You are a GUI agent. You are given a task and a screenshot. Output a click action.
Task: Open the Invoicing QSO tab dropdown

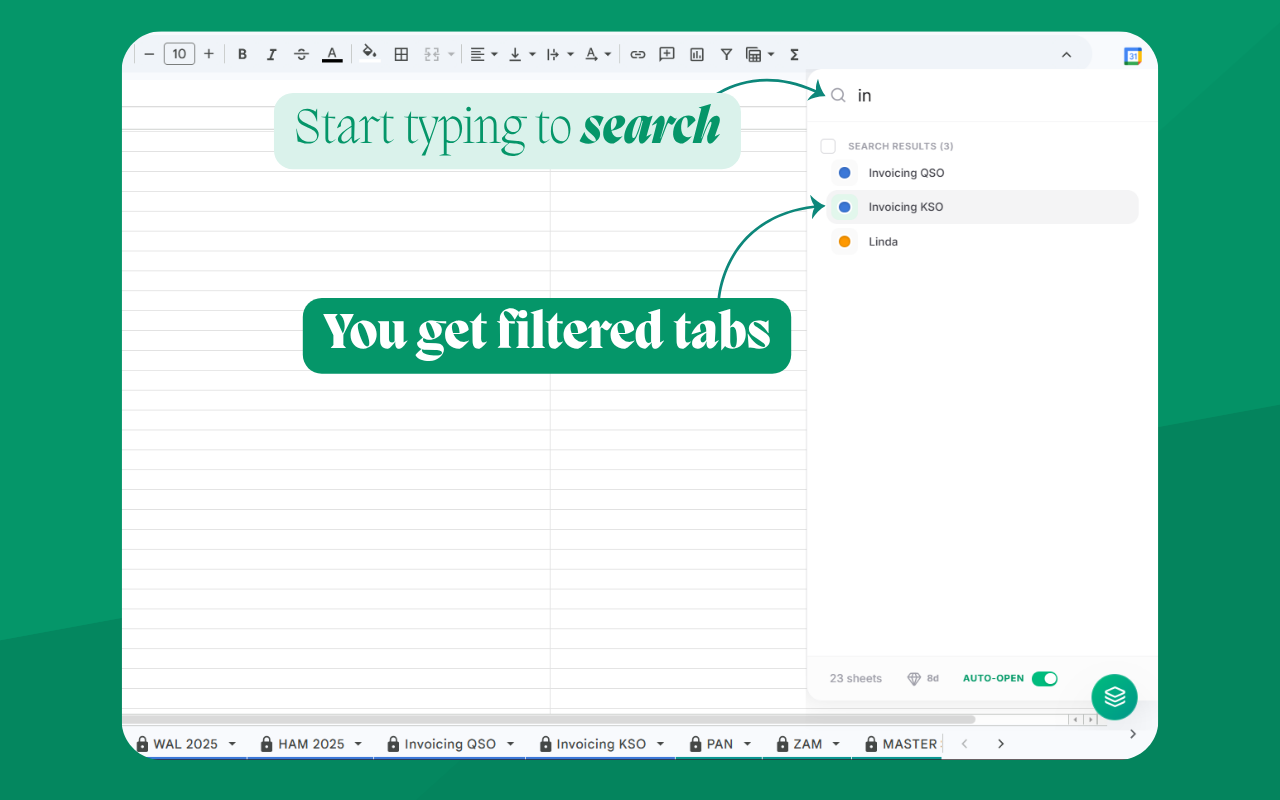[511, 743]
